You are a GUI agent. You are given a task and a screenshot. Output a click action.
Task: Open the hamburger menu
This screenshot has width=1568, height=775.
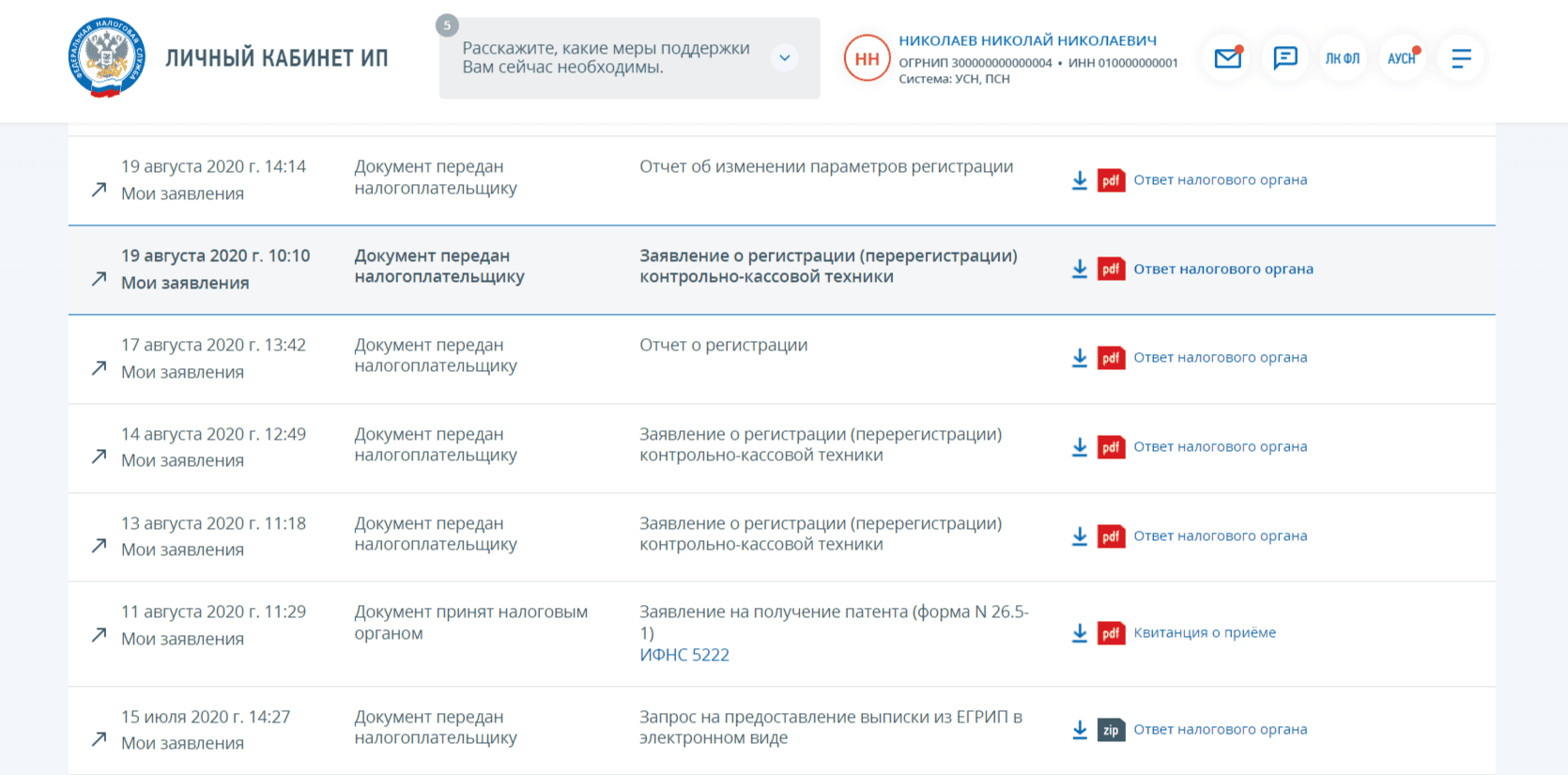click(1461, 58)
